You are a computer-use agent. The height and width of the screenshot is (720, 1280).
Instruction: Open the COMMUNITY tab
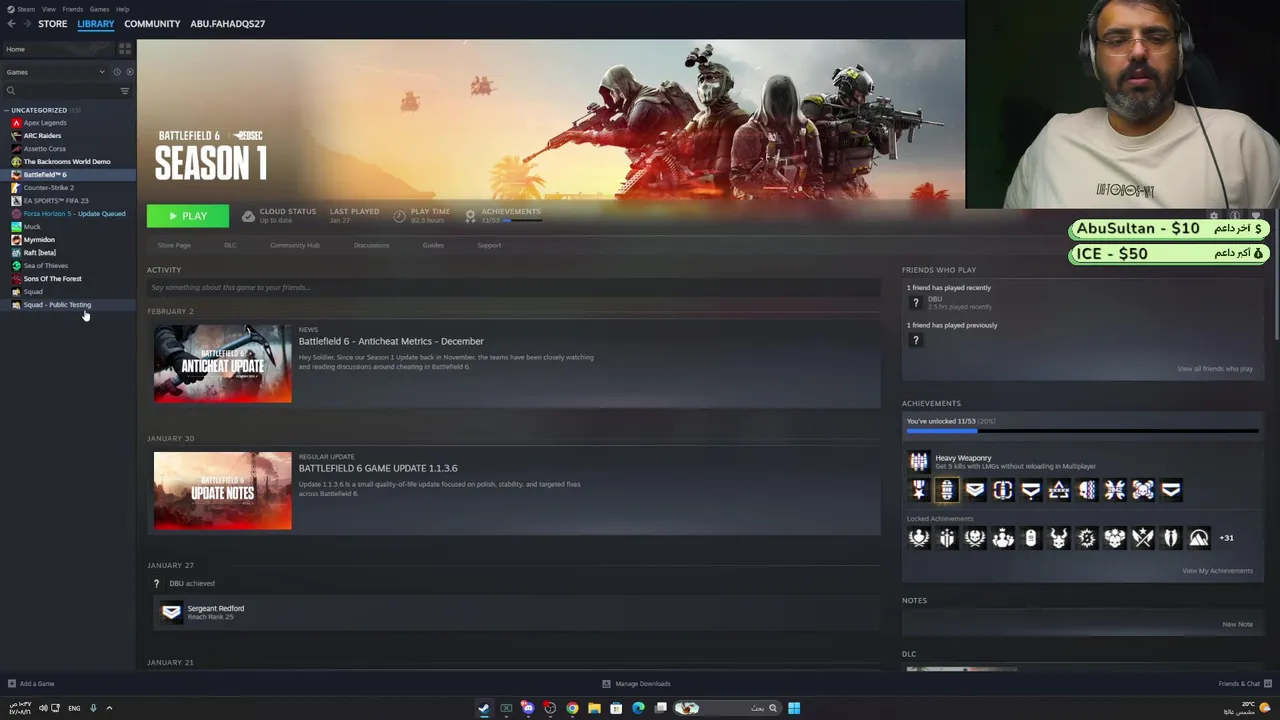click(152, 24)
